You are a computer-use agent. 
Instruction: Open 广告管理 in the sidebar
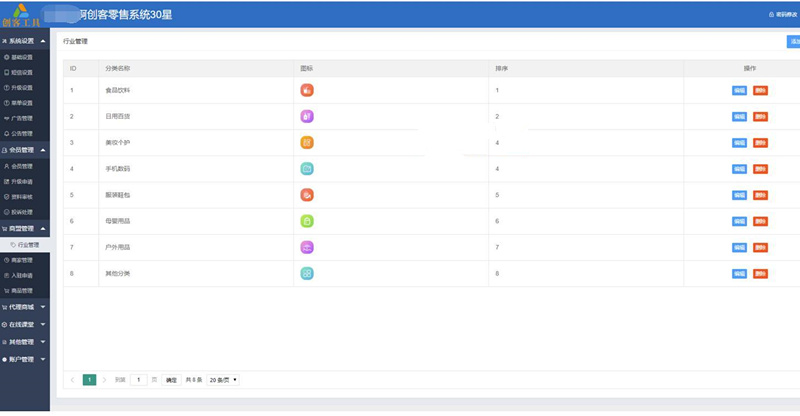point(22,118)
